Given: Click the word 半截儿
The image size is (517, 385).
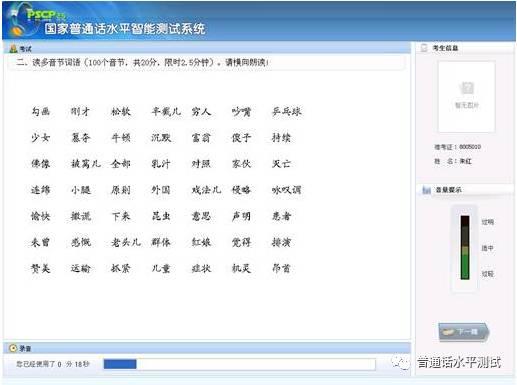Looking at the screenshot, I should (x=166, y=111).
